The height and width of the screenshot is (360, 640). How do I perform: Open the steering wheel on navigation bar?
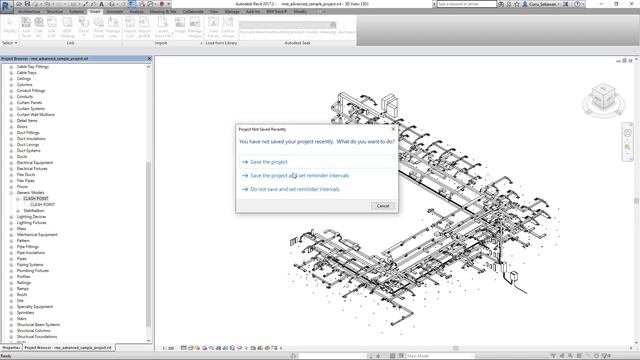pos(628,133)
